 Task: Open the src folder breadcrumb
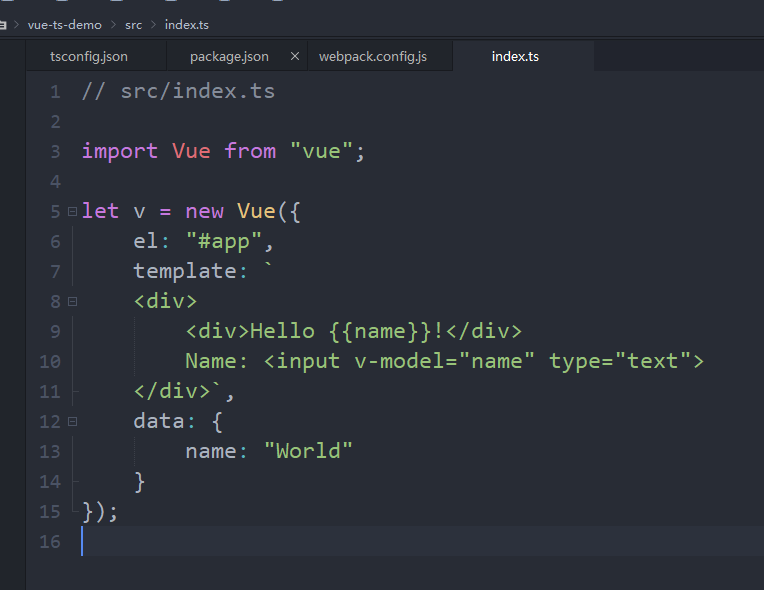pos(133,24)
